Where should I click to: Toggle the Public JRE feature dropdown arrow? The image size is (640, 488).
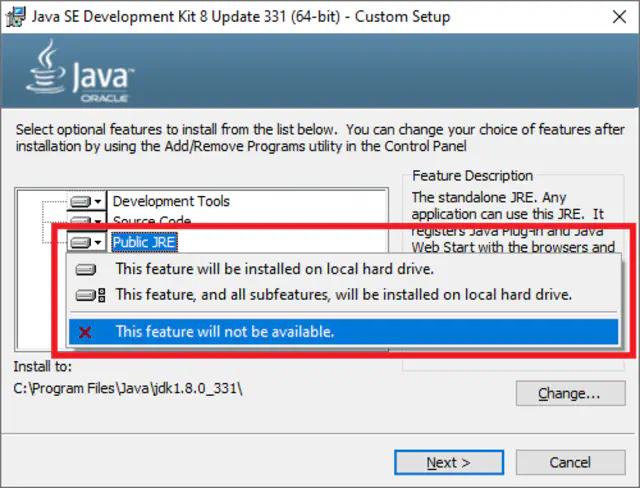(x=98, y=242)
